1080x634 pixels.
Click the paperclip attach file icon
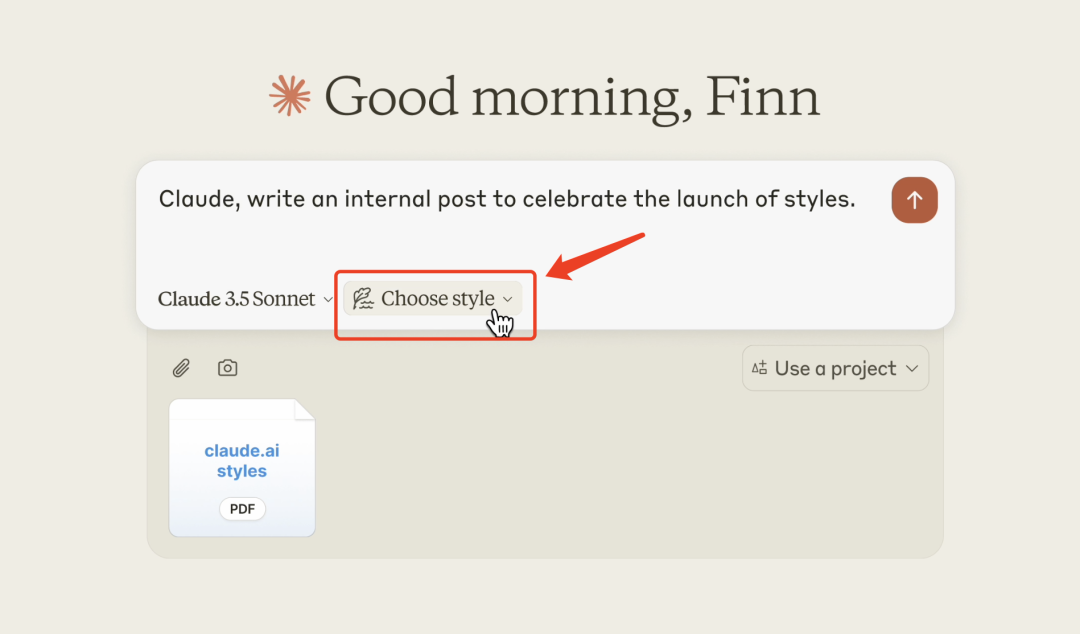coord(181,368)
